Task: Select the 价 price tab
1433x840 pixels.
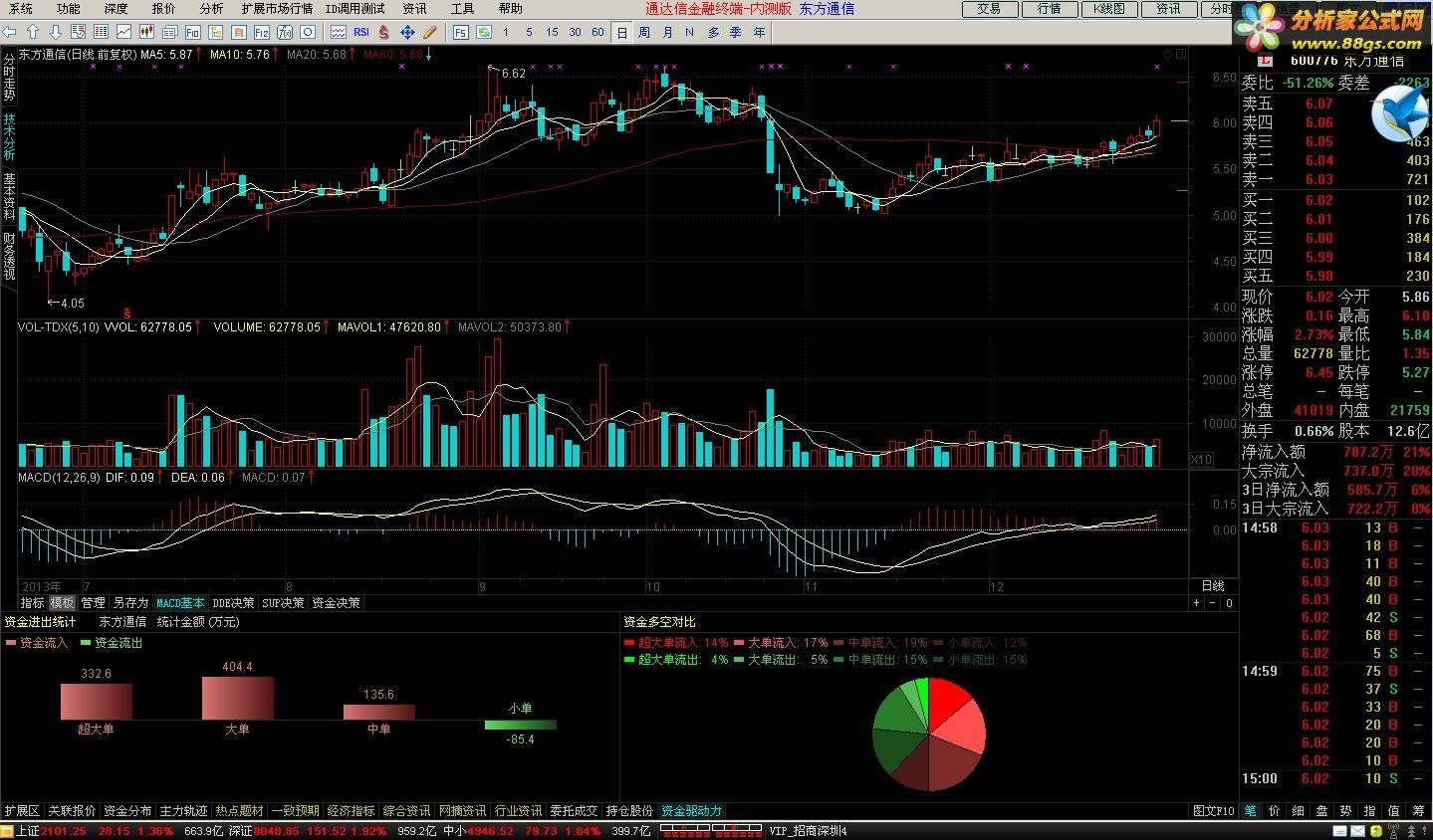Action: tap(1274, 811)
